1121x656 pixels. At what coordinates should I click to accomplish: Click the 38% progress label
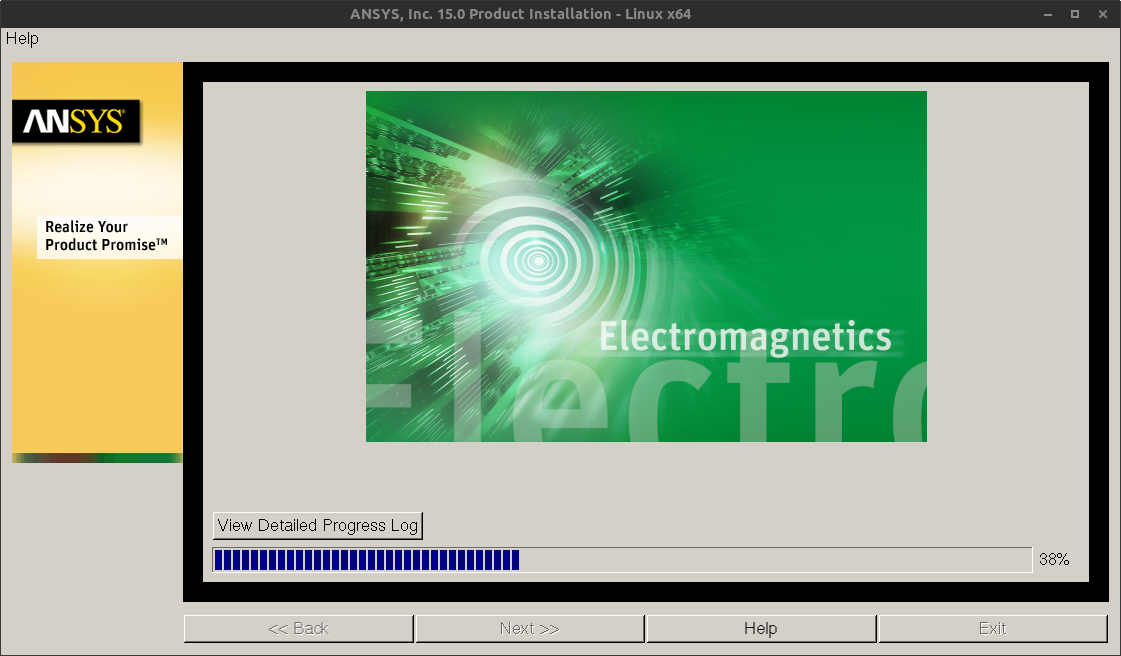[x=1054, y=560]
